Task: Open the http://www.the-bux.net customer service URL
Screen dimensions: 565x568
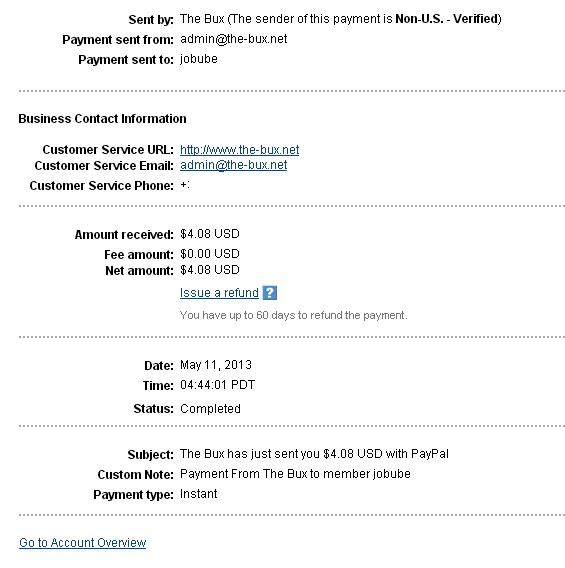Action: tap(239, 150)
